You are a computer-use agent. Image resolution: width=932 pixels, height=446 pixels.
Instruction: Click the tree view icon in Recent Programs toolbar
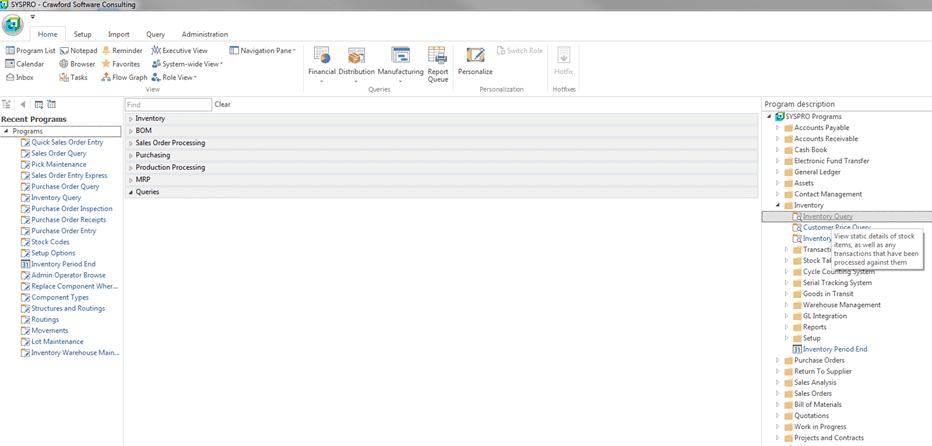pyautogui.click(x=7, y=105)
